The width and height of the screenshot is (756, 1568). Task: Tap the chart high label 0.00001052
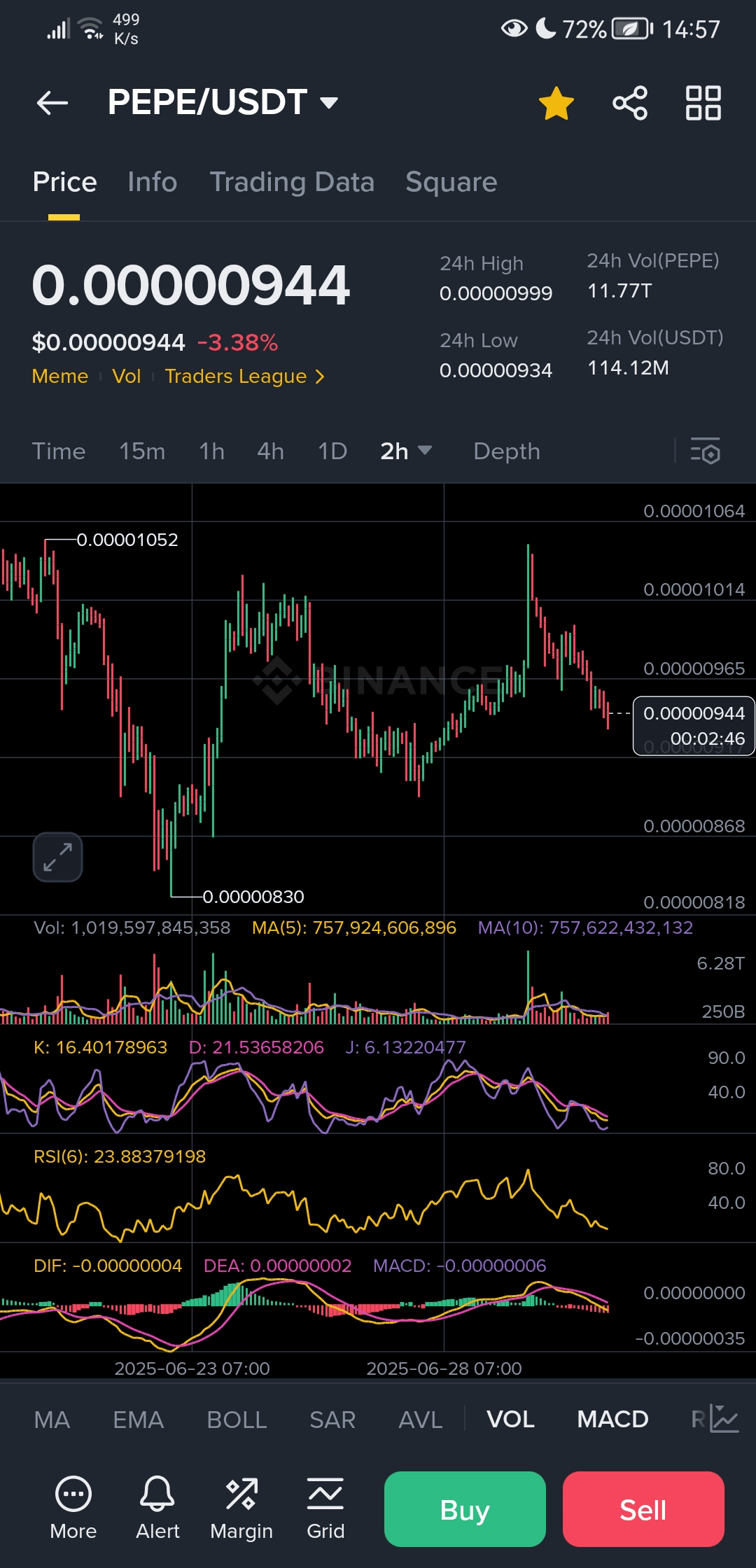pyautogui.click(x=127, y=540)
